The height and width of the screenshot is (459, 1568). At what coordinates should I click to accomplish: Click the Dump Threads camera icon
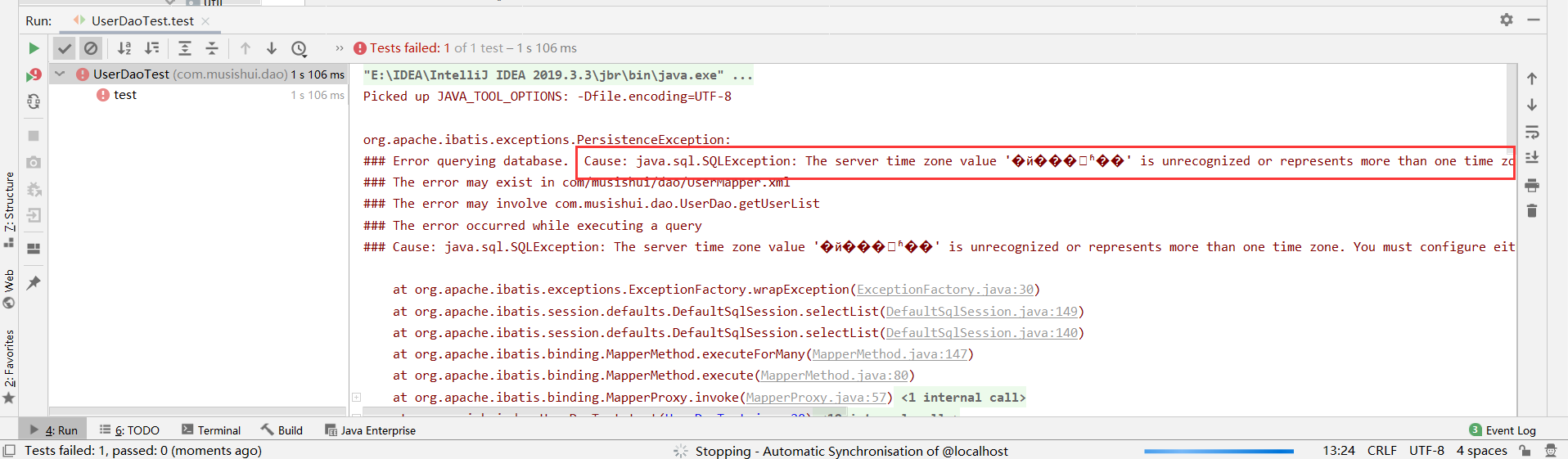(34, 162)
